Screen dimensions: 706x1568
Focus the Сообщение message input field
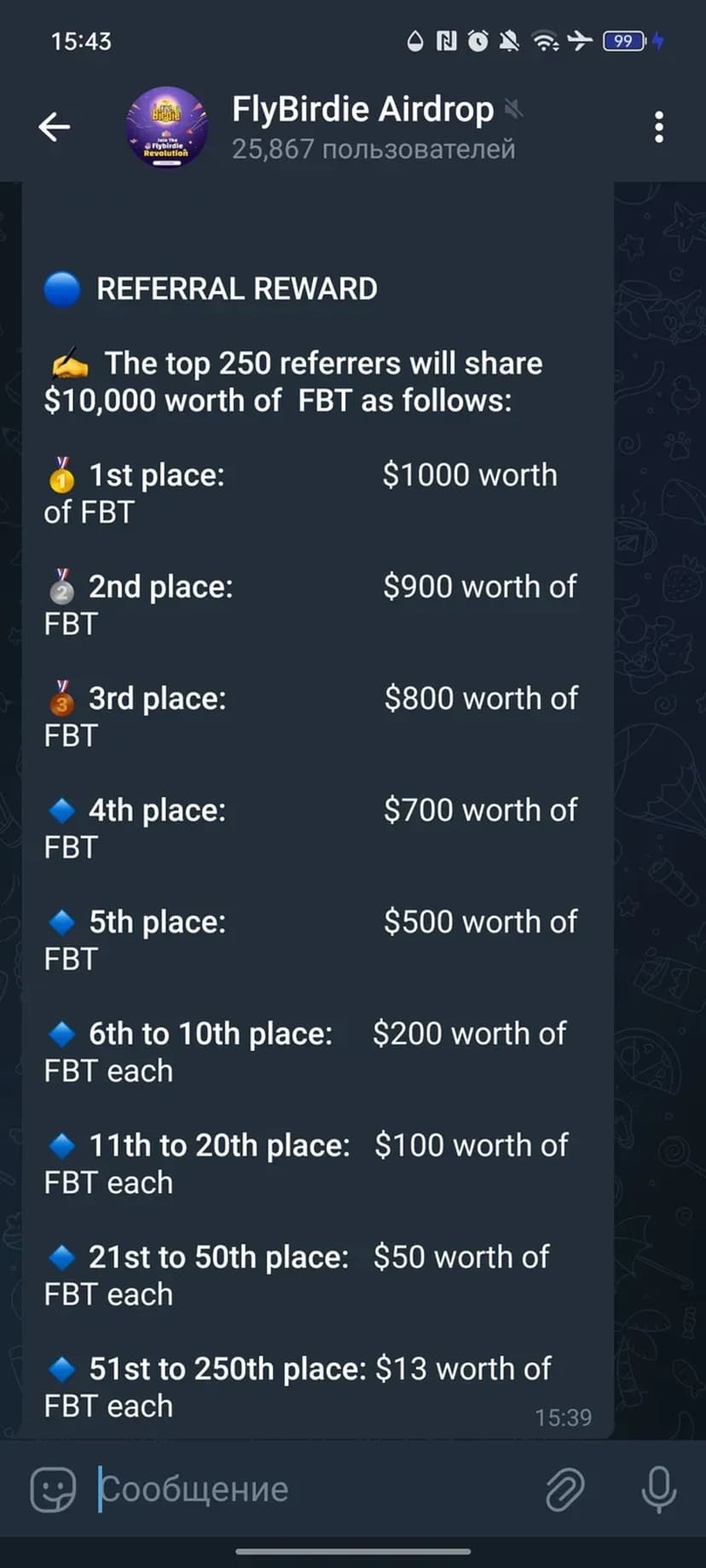click(x=307, y=1489)
